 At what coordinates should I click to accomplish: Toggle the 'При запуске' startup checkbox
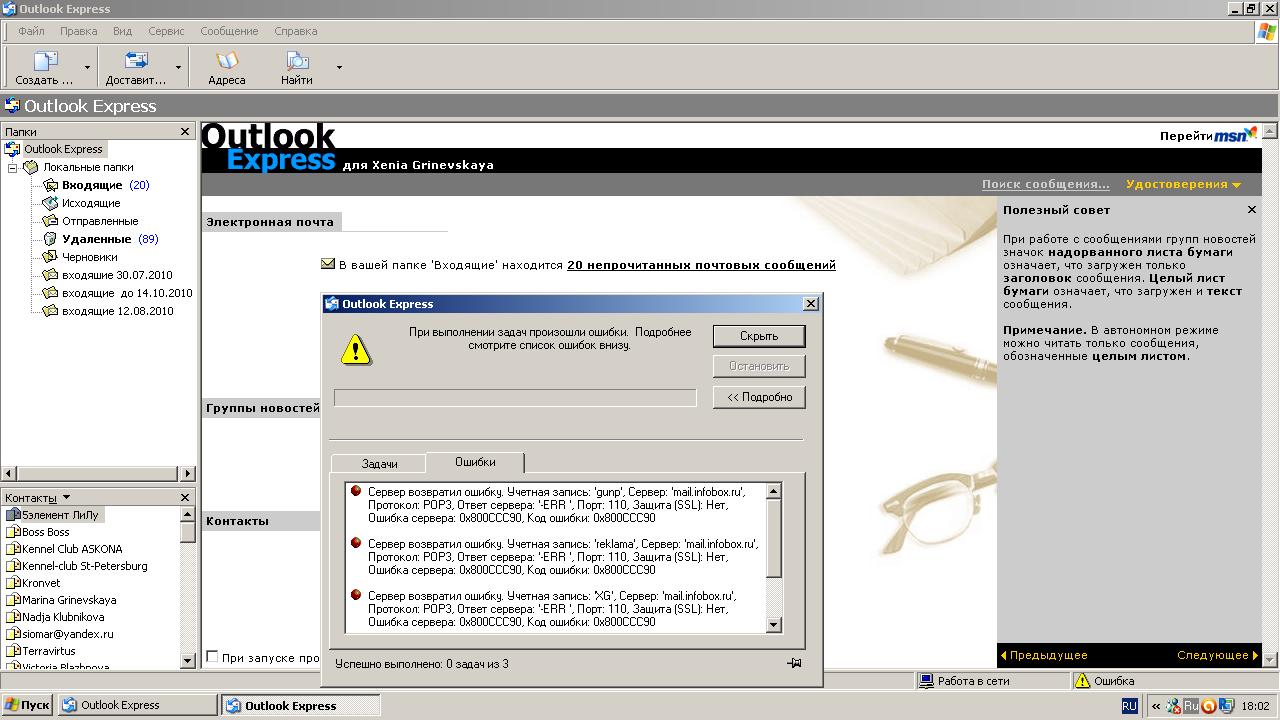tap(212, 657)
